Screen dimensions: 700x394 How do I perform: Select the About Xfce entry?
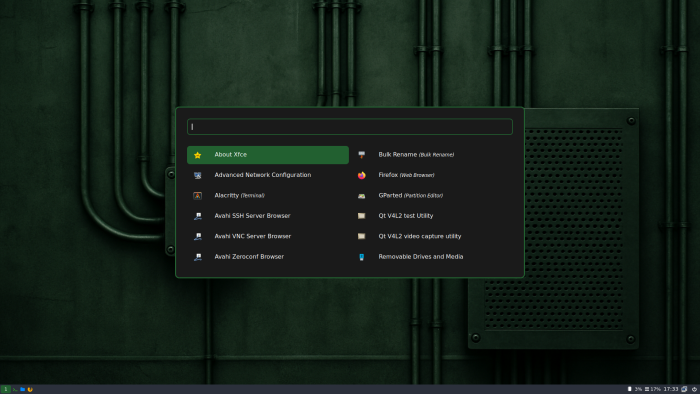268,155
